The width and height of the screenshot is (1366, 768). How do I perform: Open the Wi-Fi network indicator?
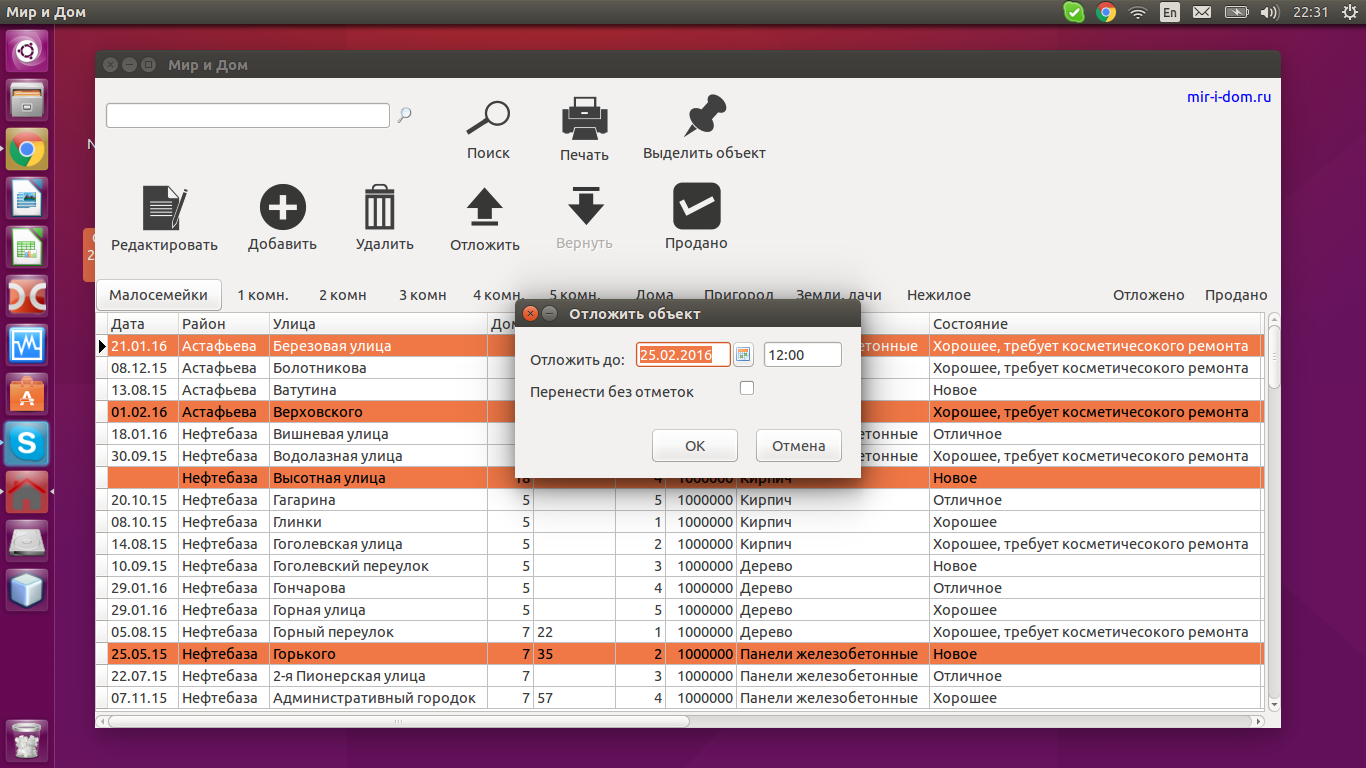[x=1137, y=12]
